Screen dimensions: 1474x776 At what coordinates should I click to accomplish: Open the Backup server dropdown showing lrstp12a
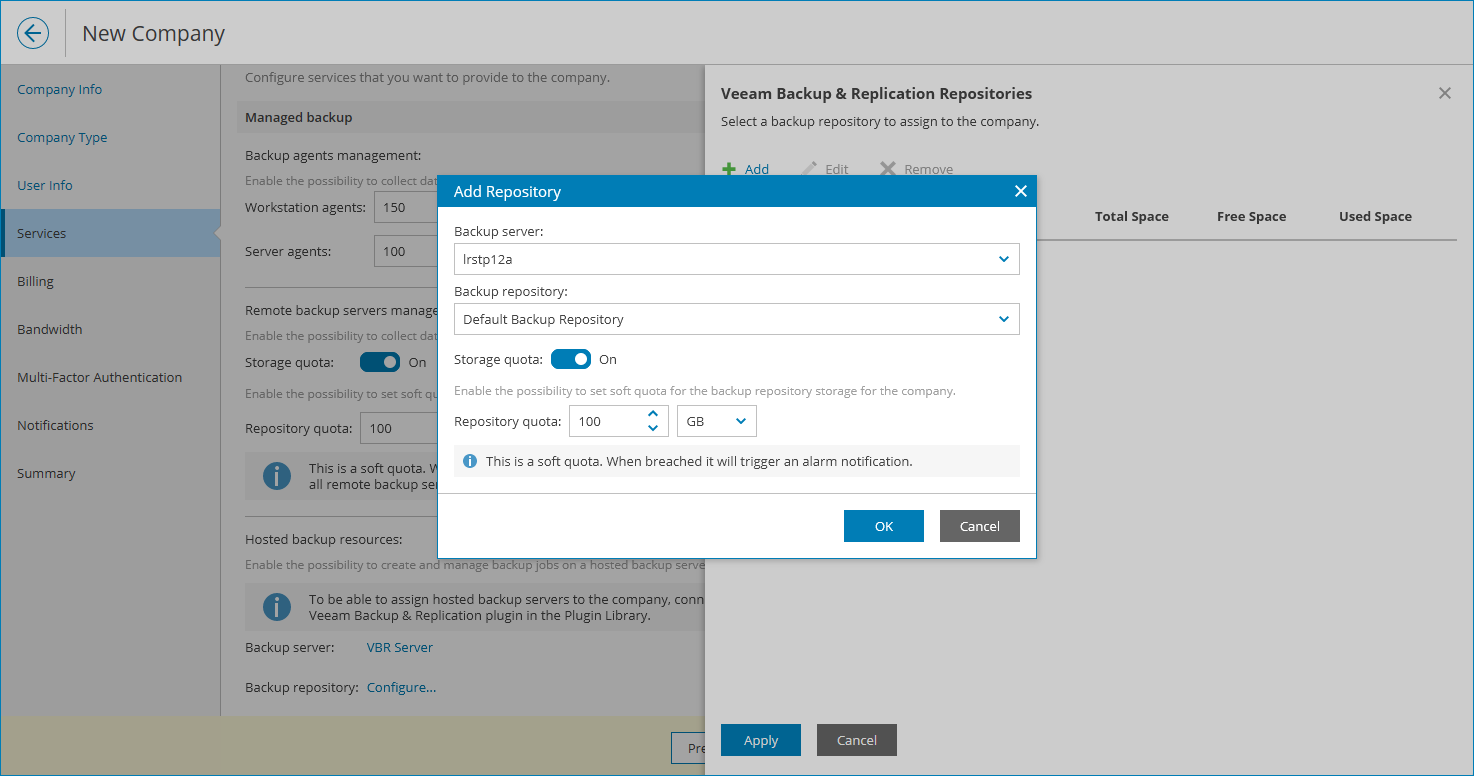pyautogui.click(x=737, y=259)
